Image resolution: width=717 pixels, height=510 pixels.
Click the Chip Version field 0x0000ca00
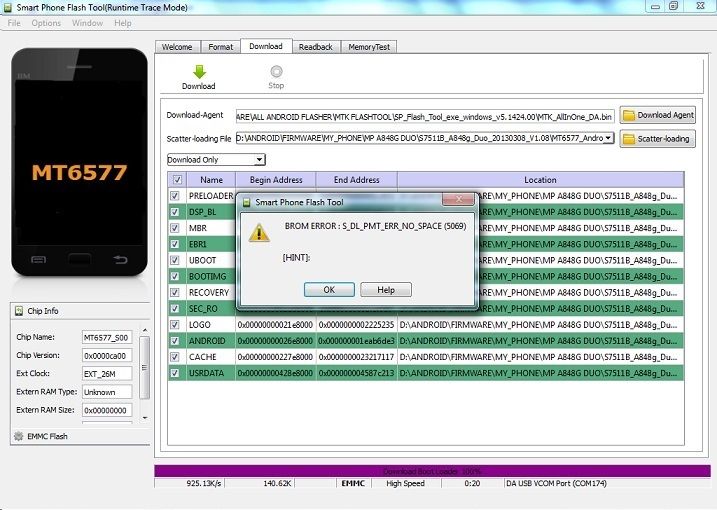click(107, 355)
